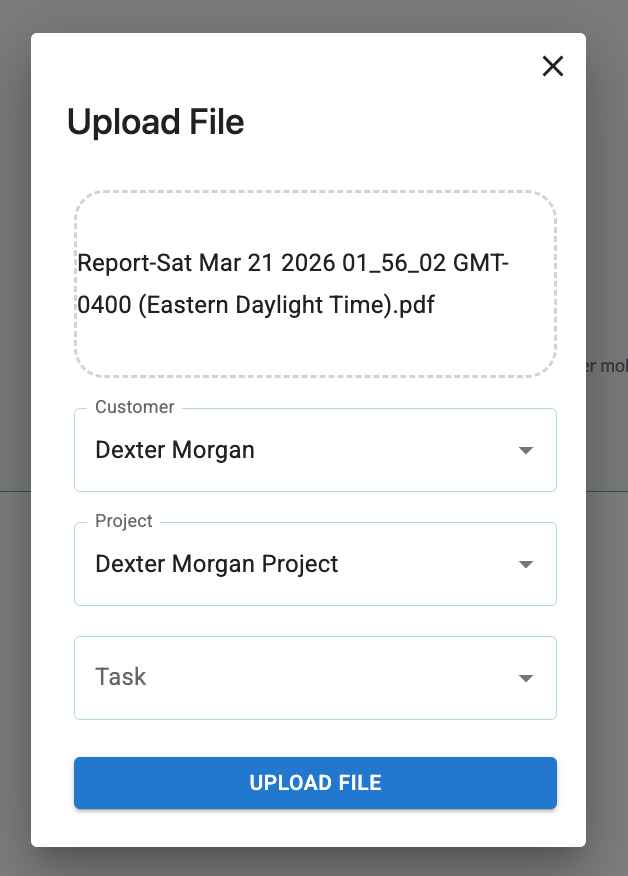Click the Upload File dialog heading
The image size is (628, 876).
point(155,122)
